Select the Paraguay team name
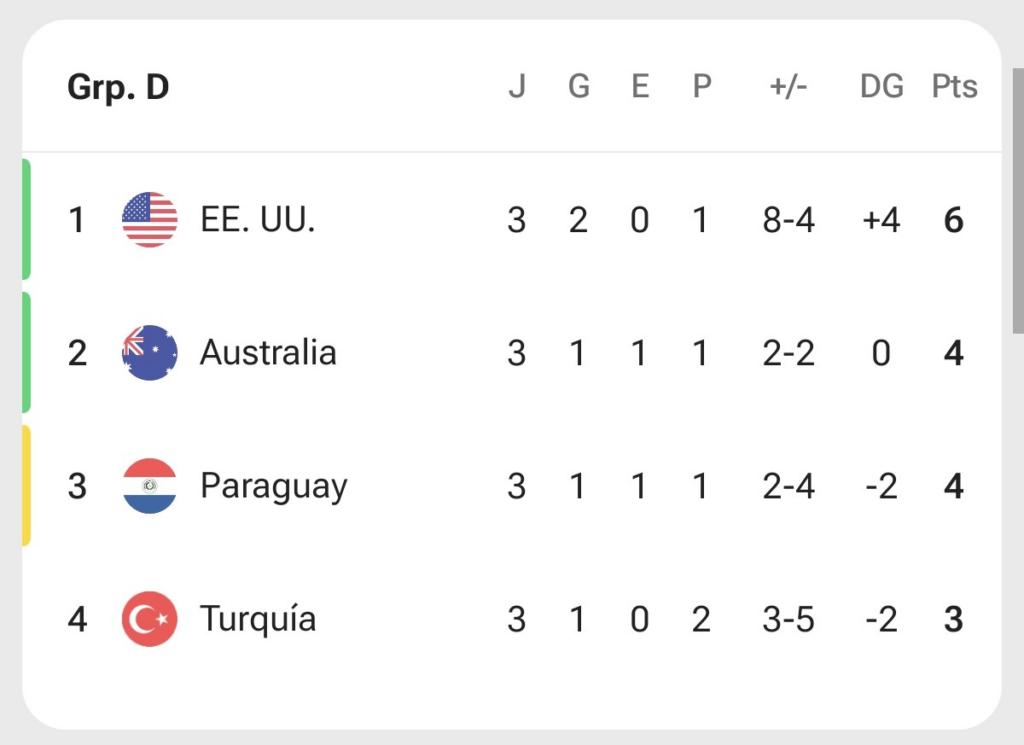 tap(274, 487)
